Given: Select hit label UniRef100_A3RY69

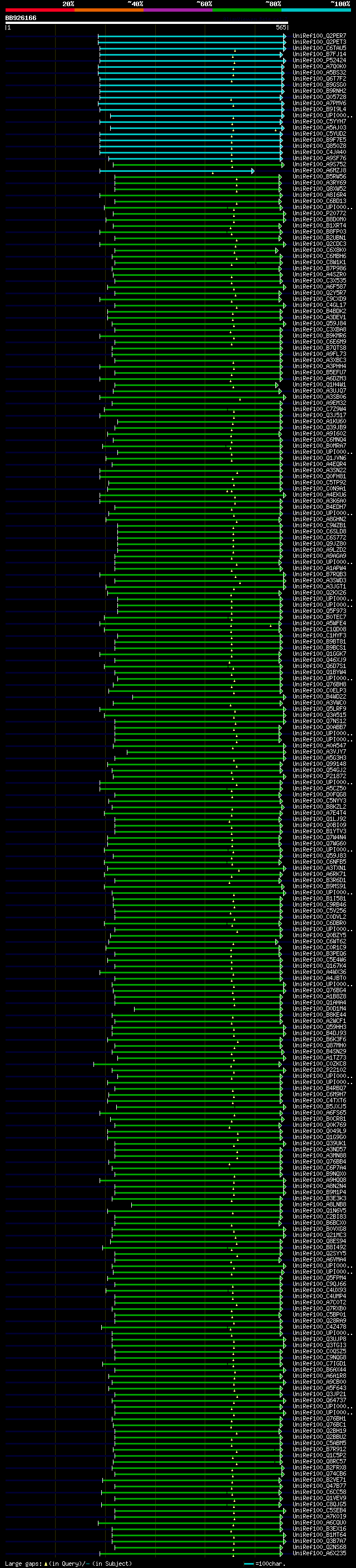Looking at the screenshot, I should (x=319, y=182).
